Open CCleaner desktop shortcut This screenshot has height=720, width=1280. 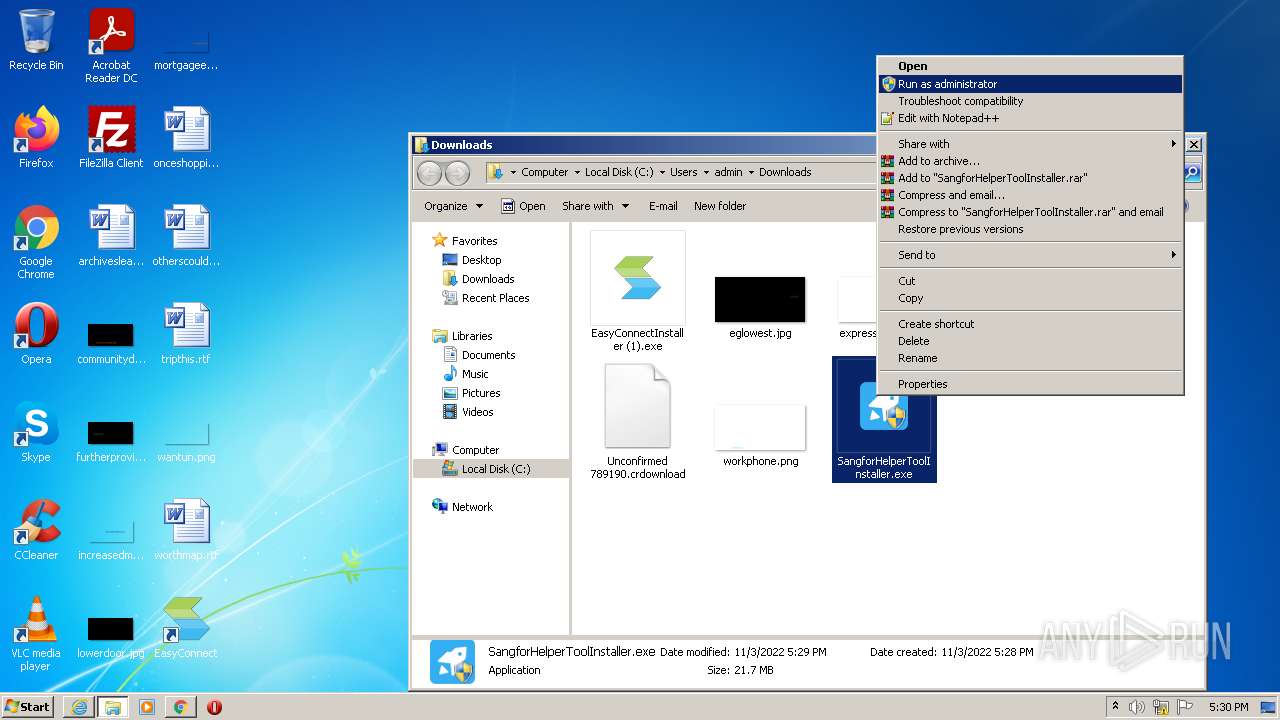pos(36,529)
